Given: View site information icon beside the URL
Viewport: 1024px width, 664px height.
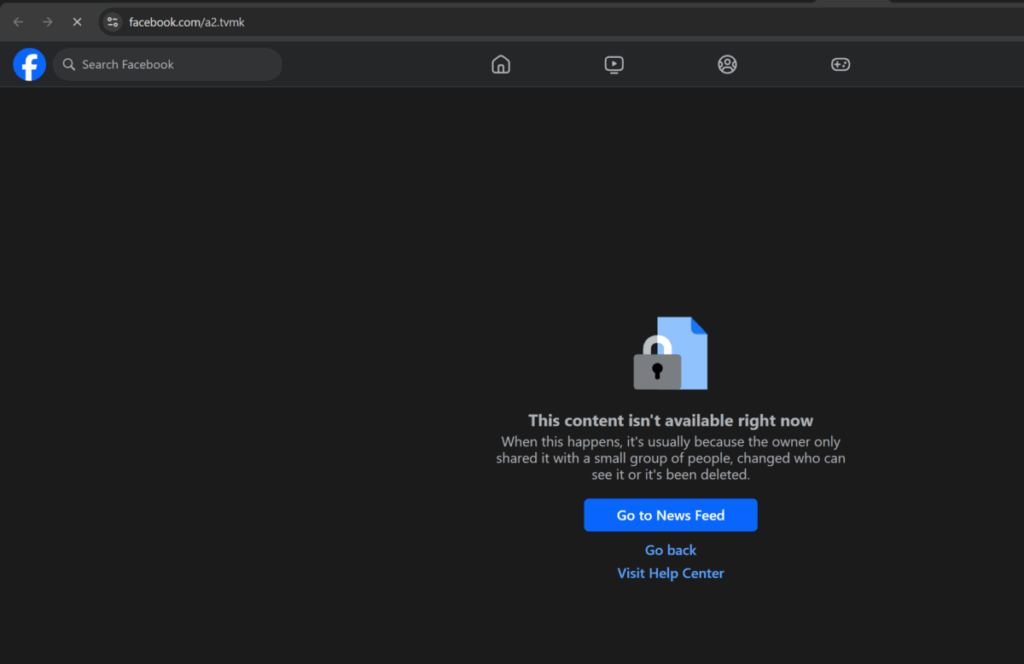Looking at the screenshot, I should [x=112, y=22].
